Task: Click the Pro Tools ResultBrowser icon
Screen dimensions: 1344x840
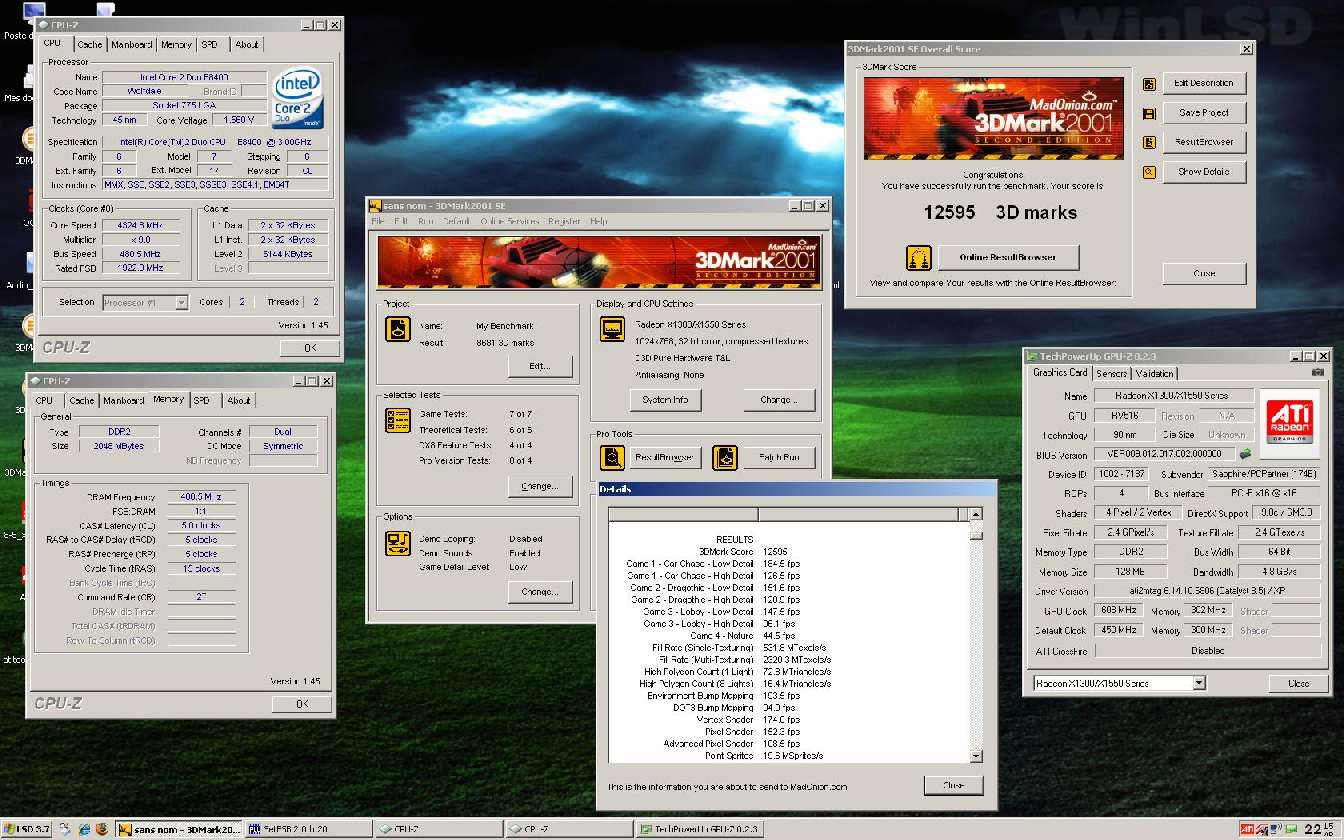Action: 612,458
